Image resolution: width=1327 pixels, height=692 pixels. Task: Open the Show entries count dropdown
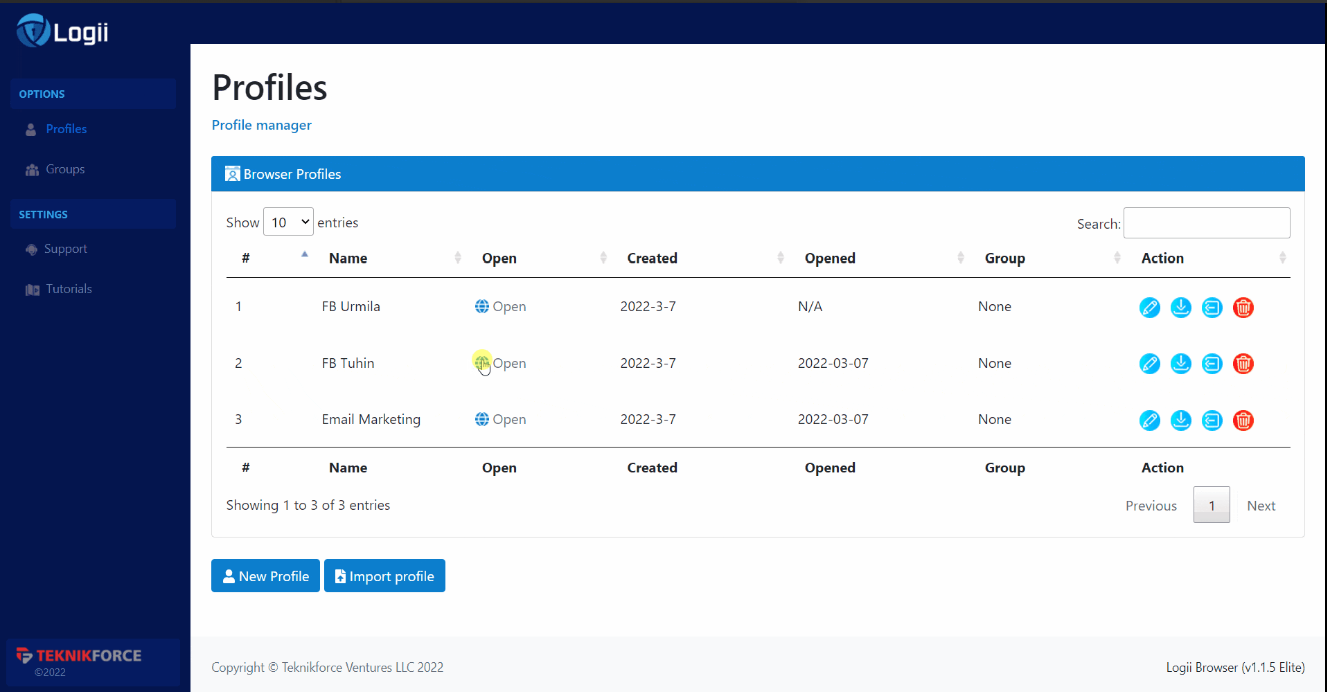click(288, 222)
